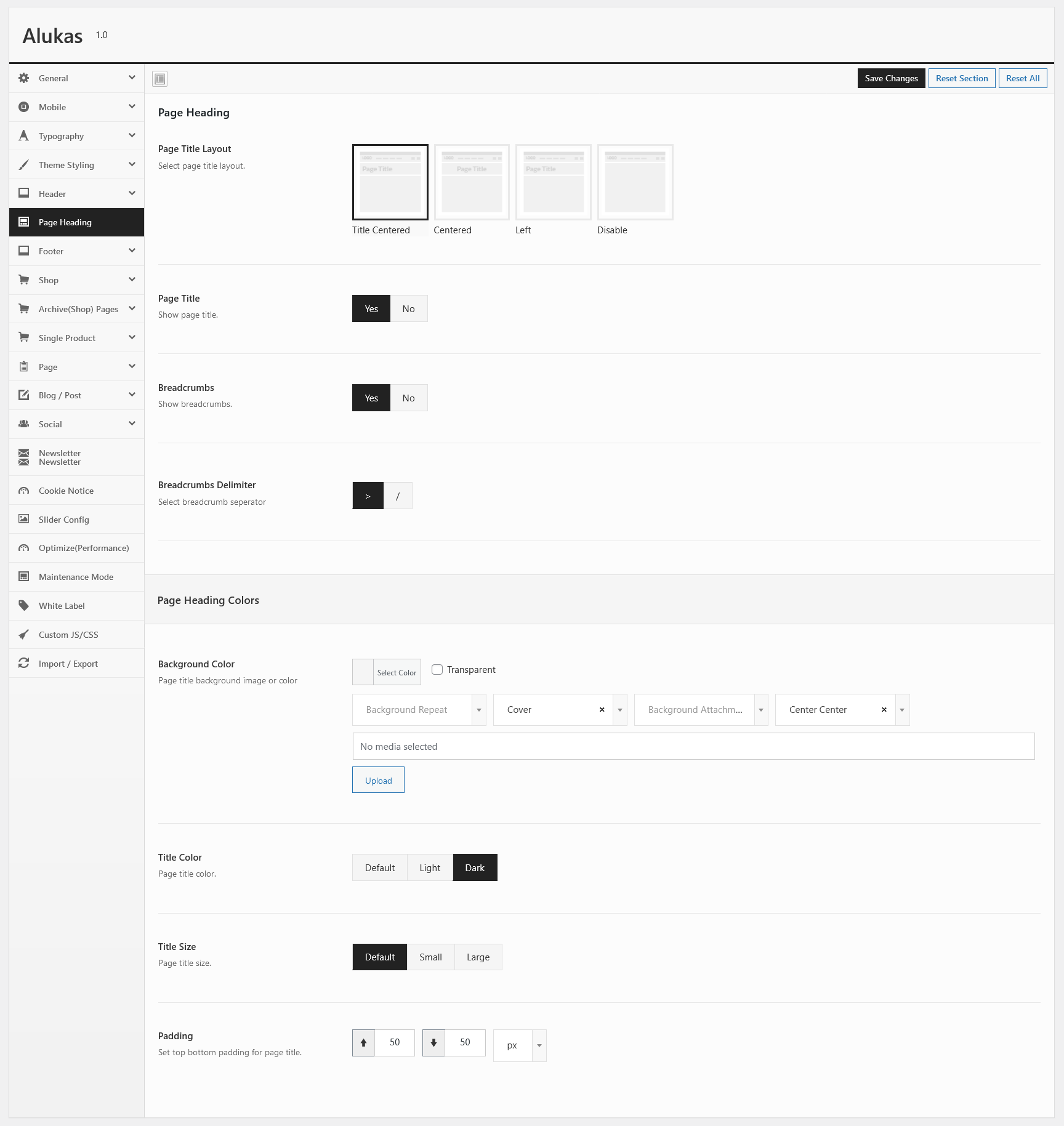Click the Shop cart icon

click(24, 280)
